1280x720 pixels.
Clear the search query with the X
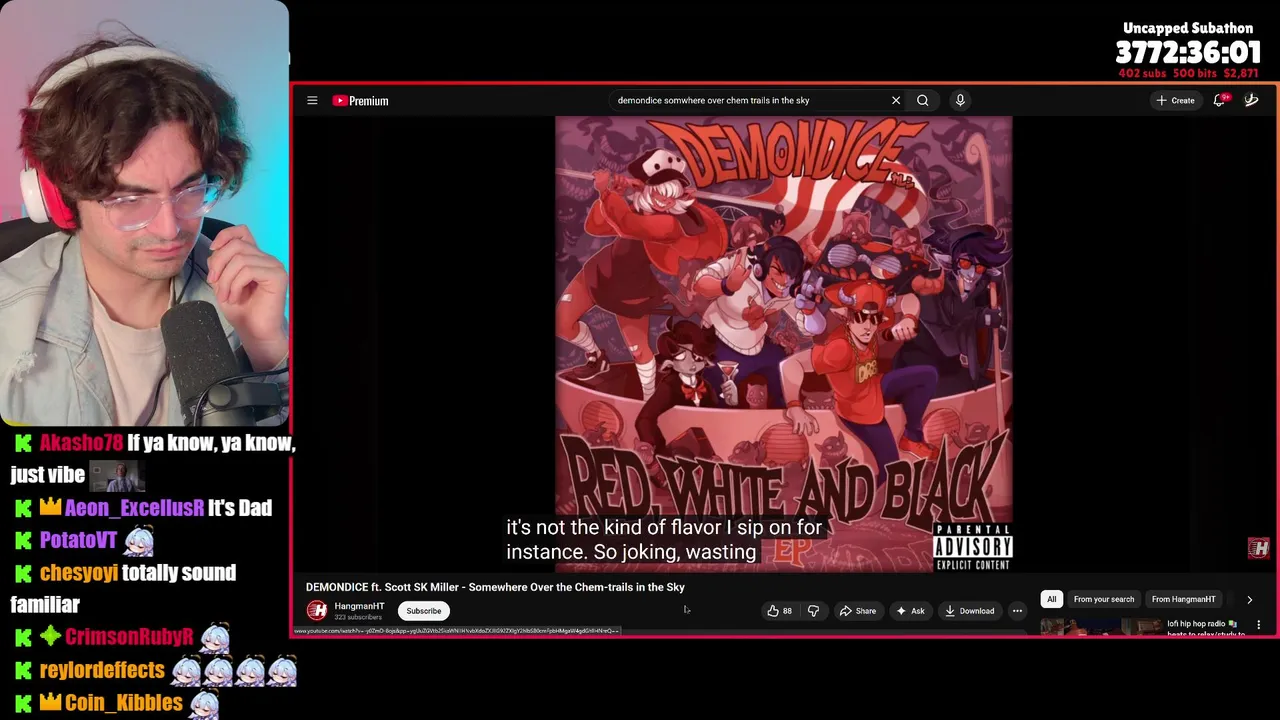896,100
